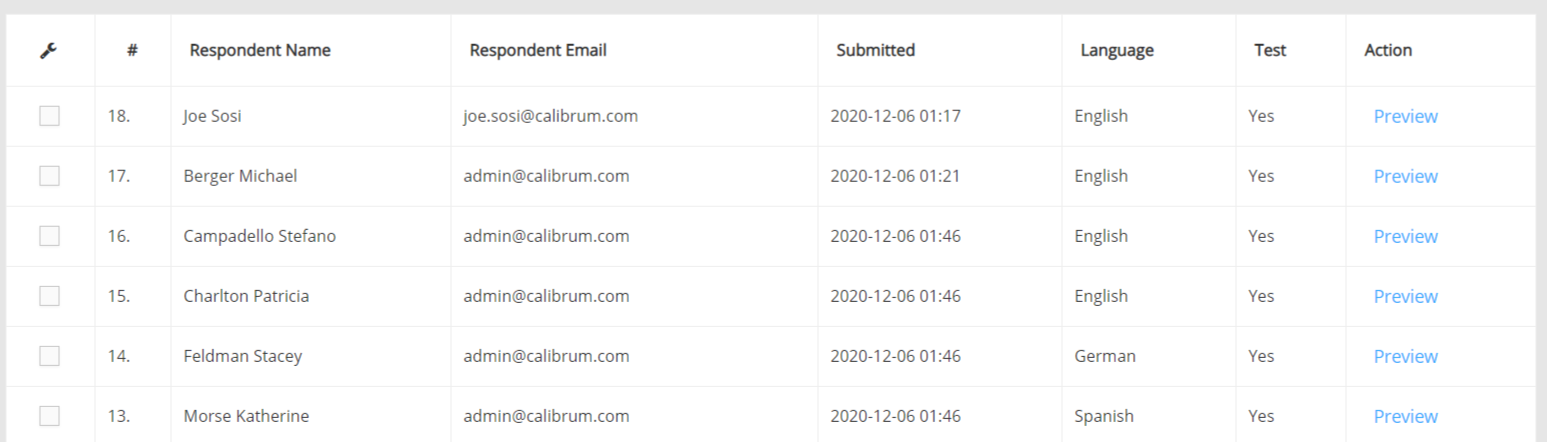Click the Language column header
Viewport: 1547px width, 442px height.
1117,50
